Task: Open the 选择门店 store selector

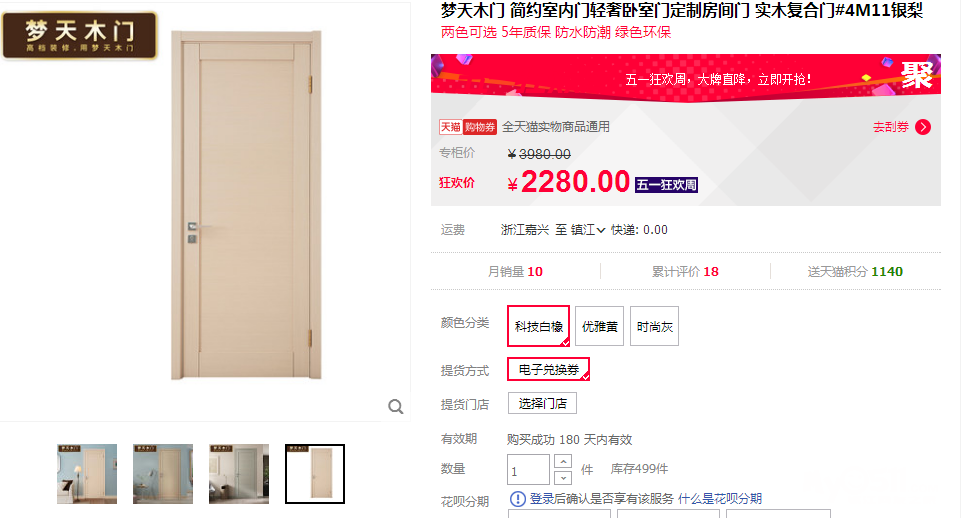Action: tap(542, 403)
